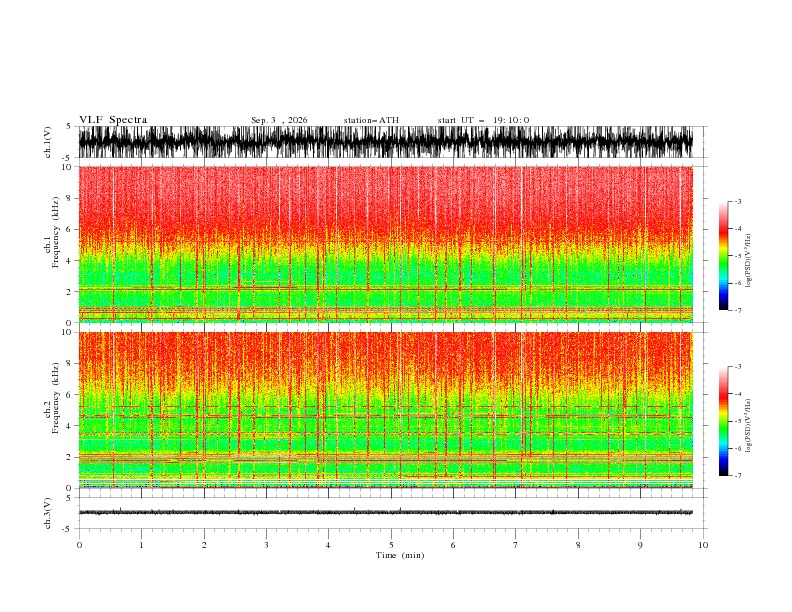The width and height of the screenshot is (792, 612).
Task: Click the 10 minute tick on time axis
Action: [x=703, y=545]
